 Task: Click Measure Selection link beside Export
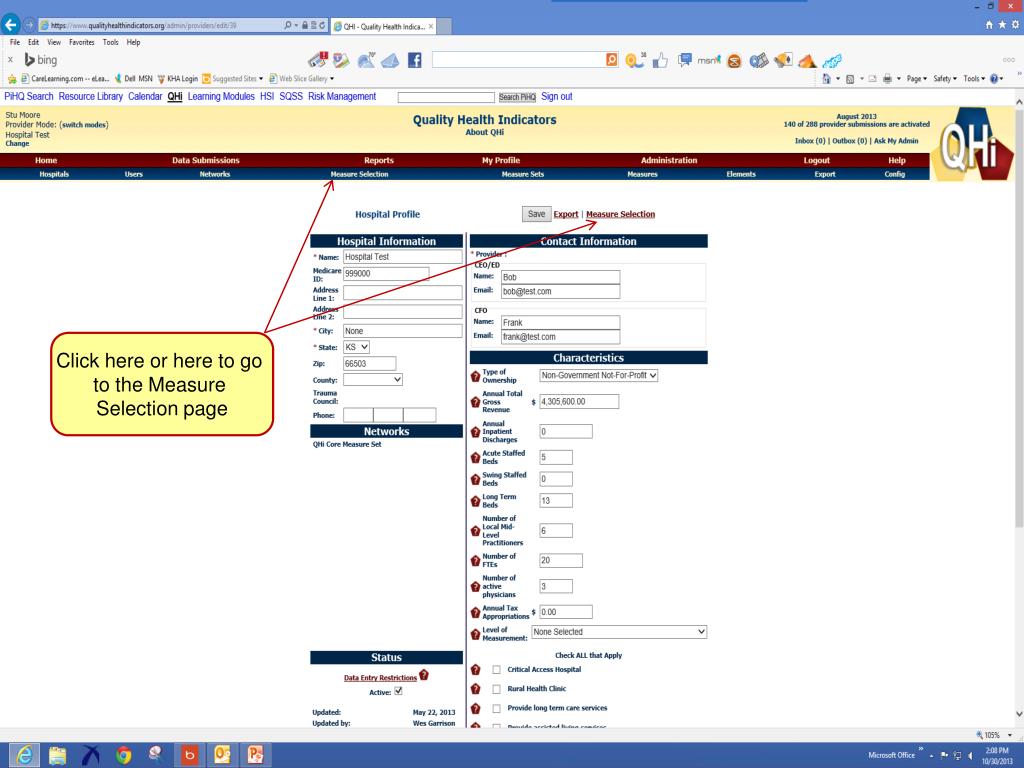point(620,214)
